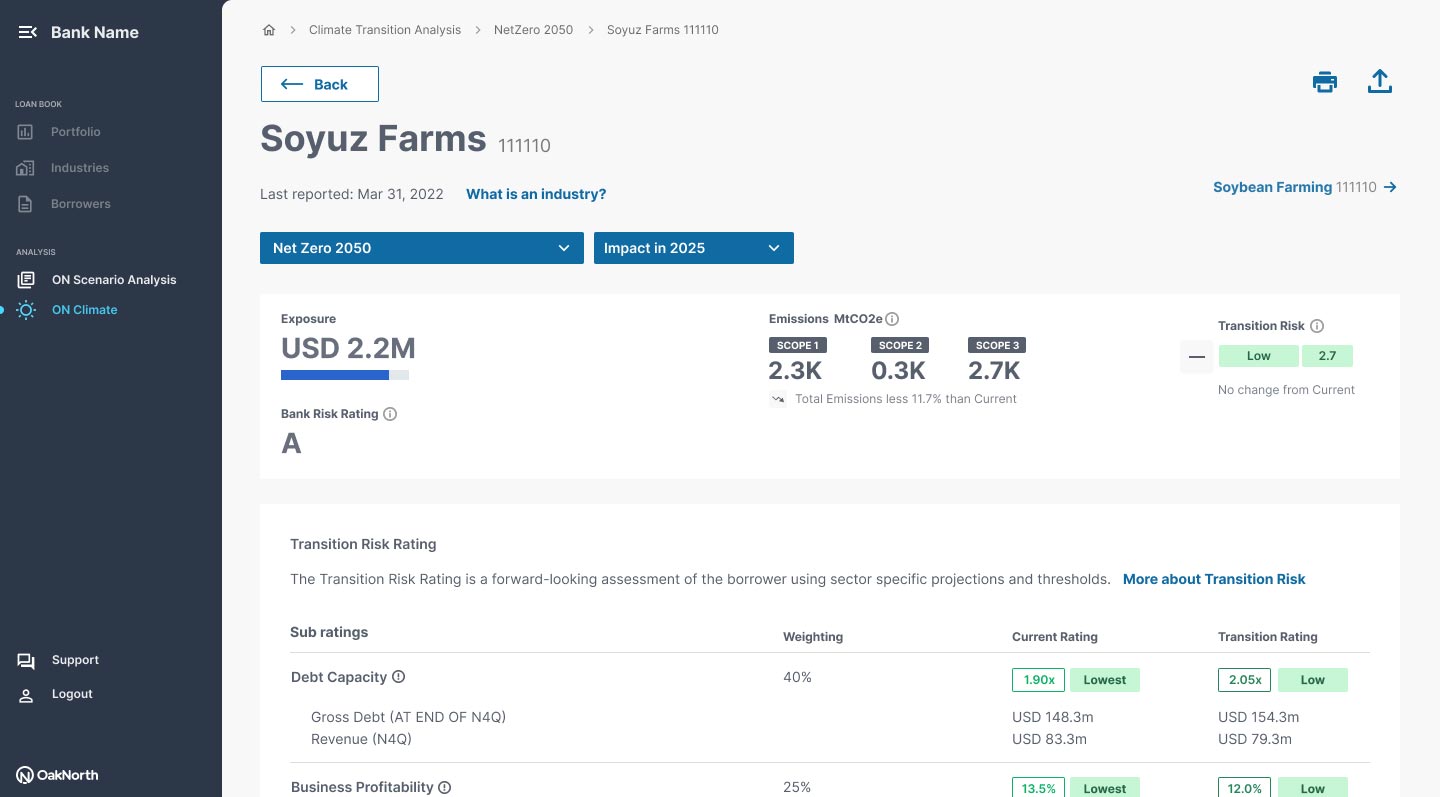Open the Net Zero 2050 scenario dropdown
1440x797 pixels.
422,248
